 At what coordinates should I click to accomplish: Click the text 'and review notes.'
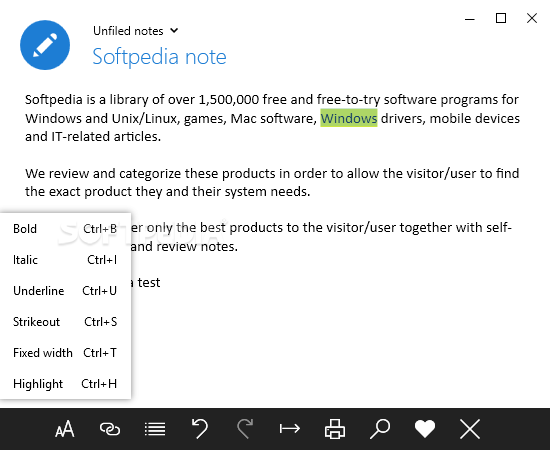184,247
